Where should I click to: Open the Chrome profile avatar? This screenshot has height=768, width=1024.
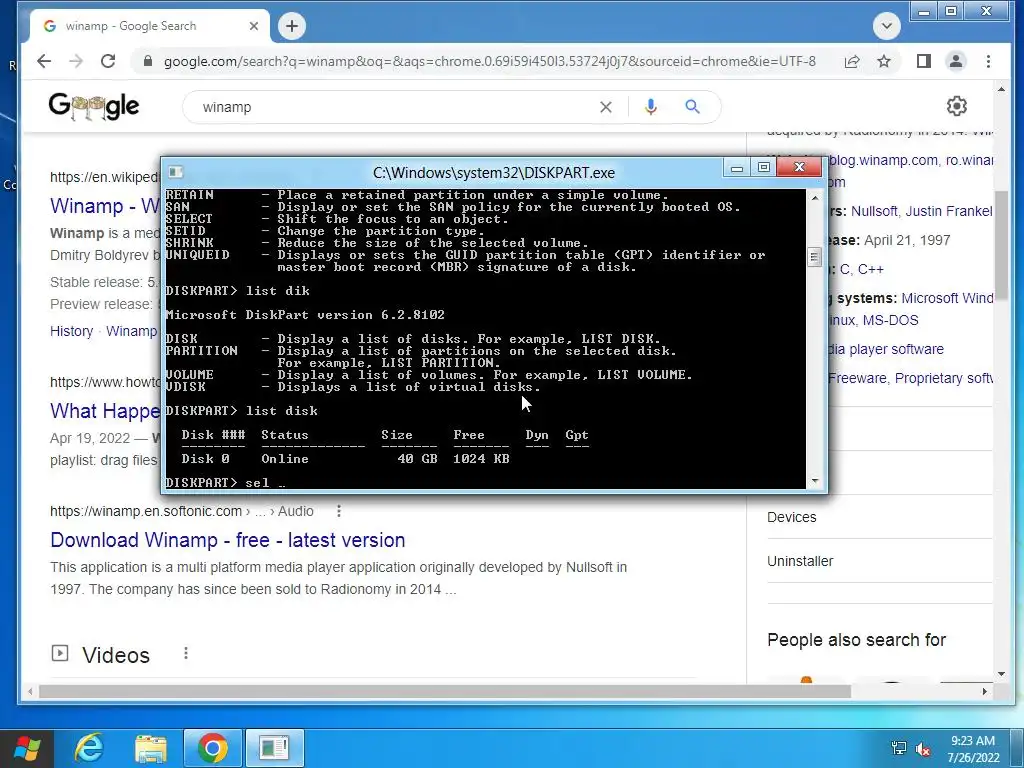(x=955, y=61)
